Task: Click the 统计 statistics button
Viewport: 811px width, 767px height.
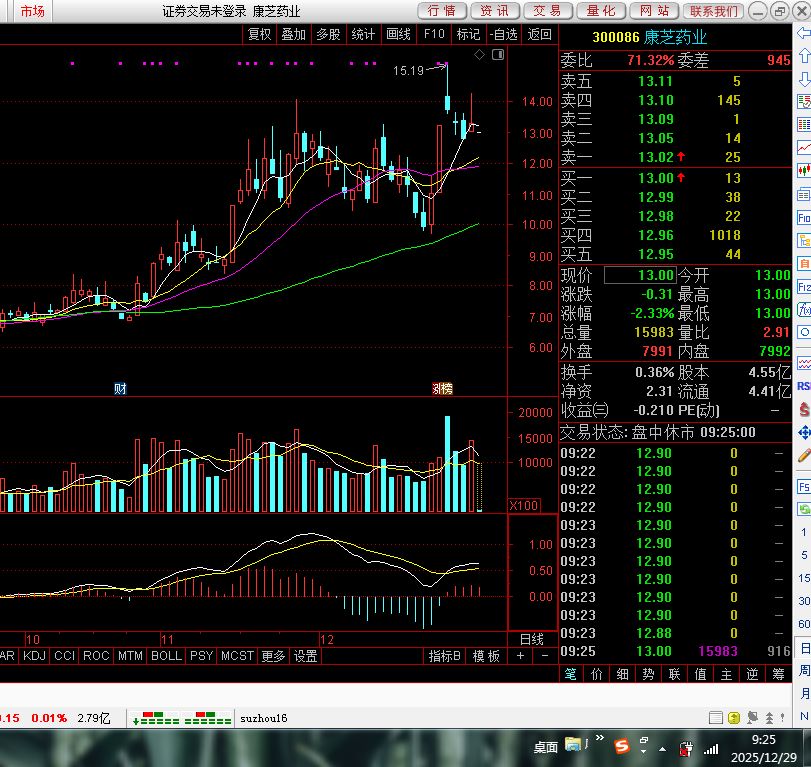Action: click(363, 34)
